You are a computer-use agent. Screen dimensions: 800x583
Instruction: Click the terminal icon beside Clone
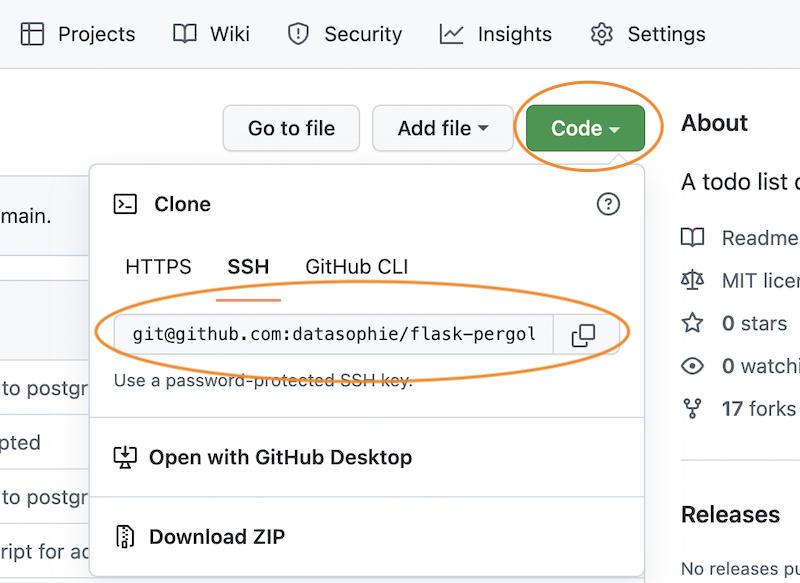tap(126, 204)
